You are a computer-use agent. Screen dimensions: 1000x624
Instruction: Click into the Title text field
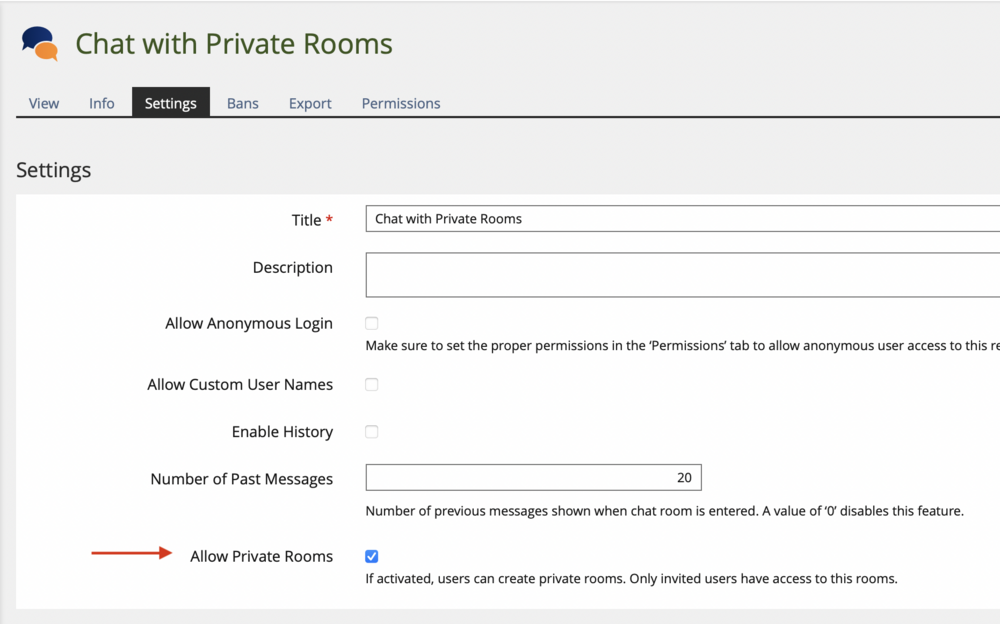[x=682, y=219]
